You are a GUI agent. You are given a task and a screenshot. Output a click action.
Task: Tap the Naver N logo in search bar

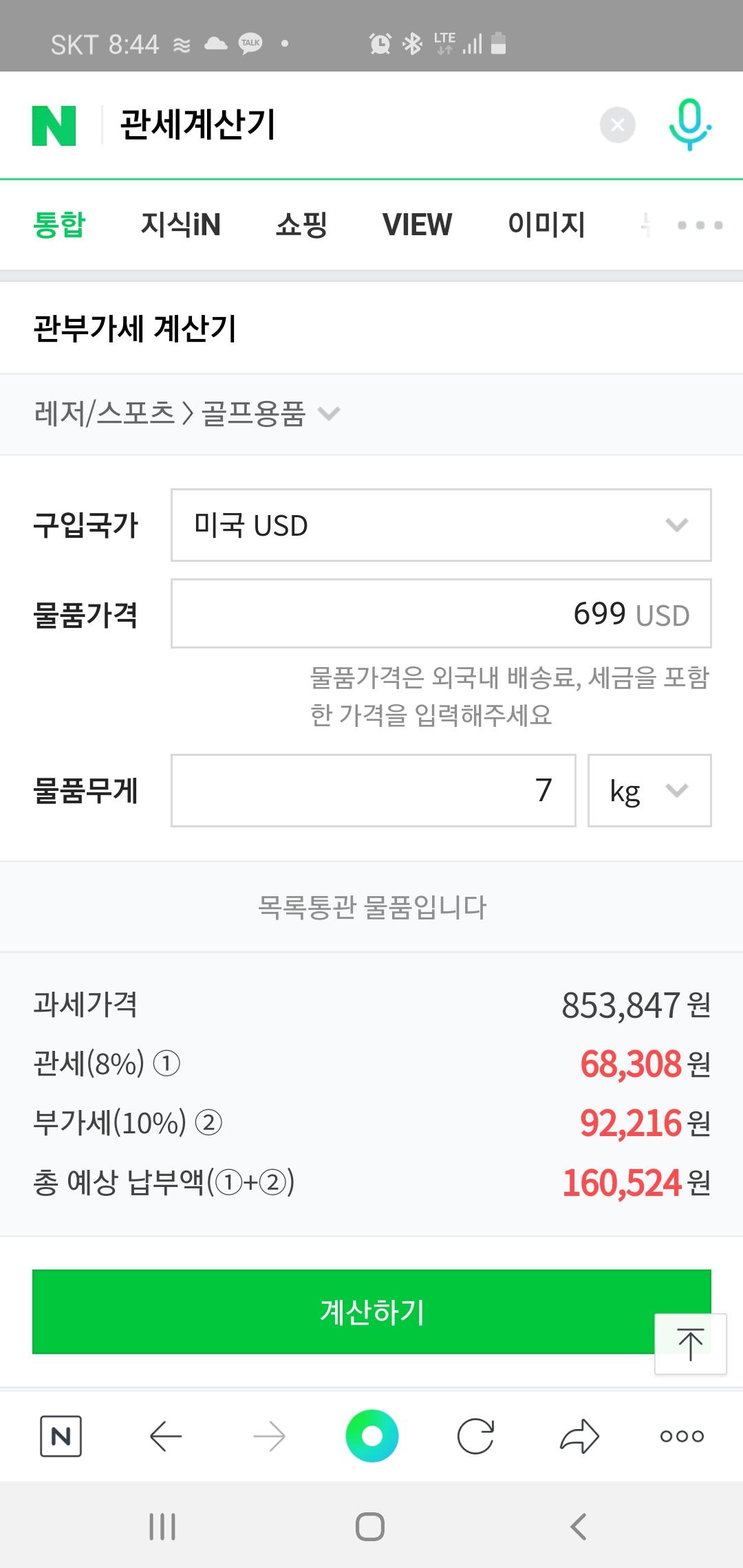click(x=54, y=126)
